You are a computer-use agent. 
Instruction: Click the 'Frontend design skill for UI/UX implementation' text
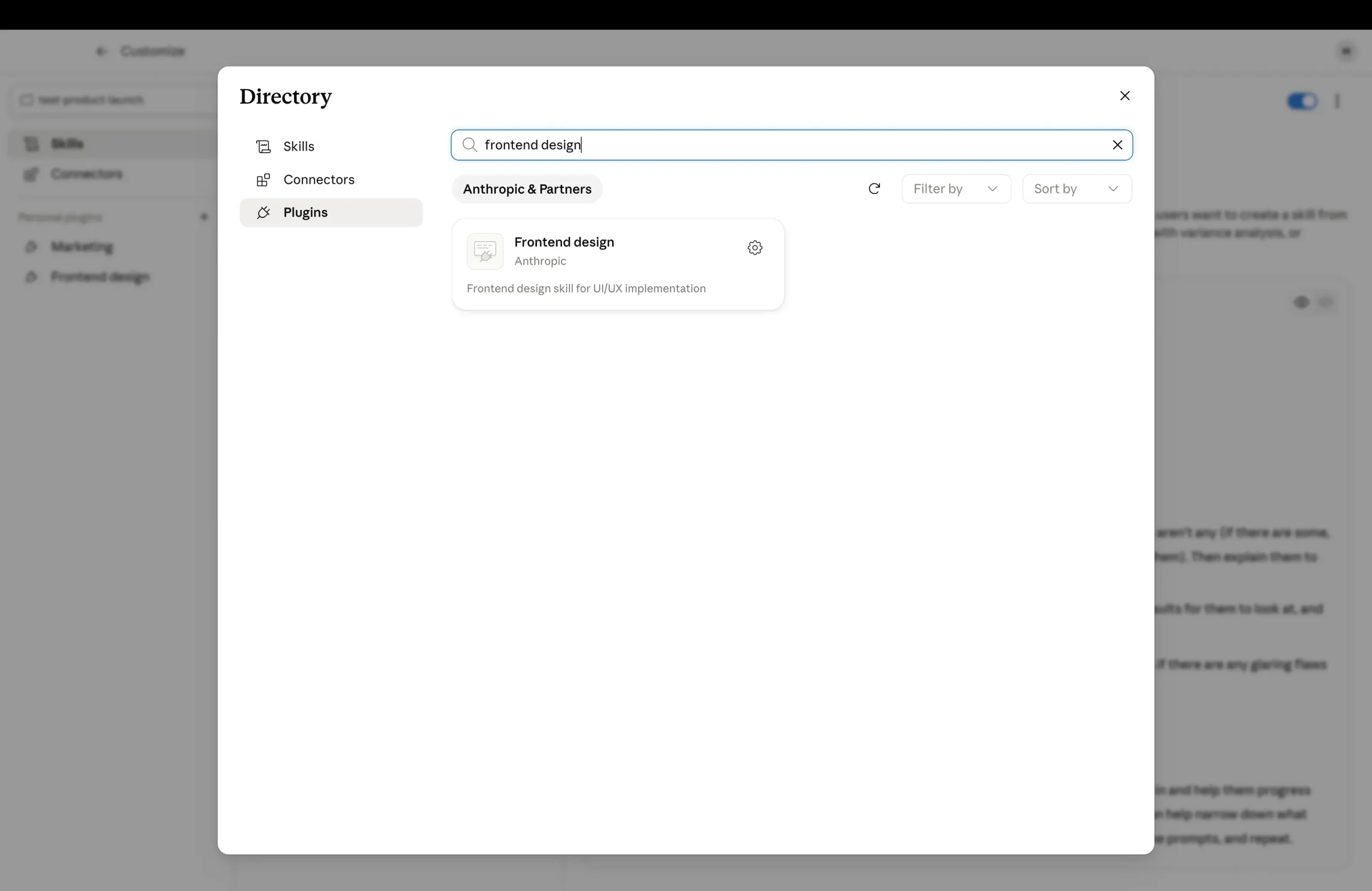click(586, 288)
